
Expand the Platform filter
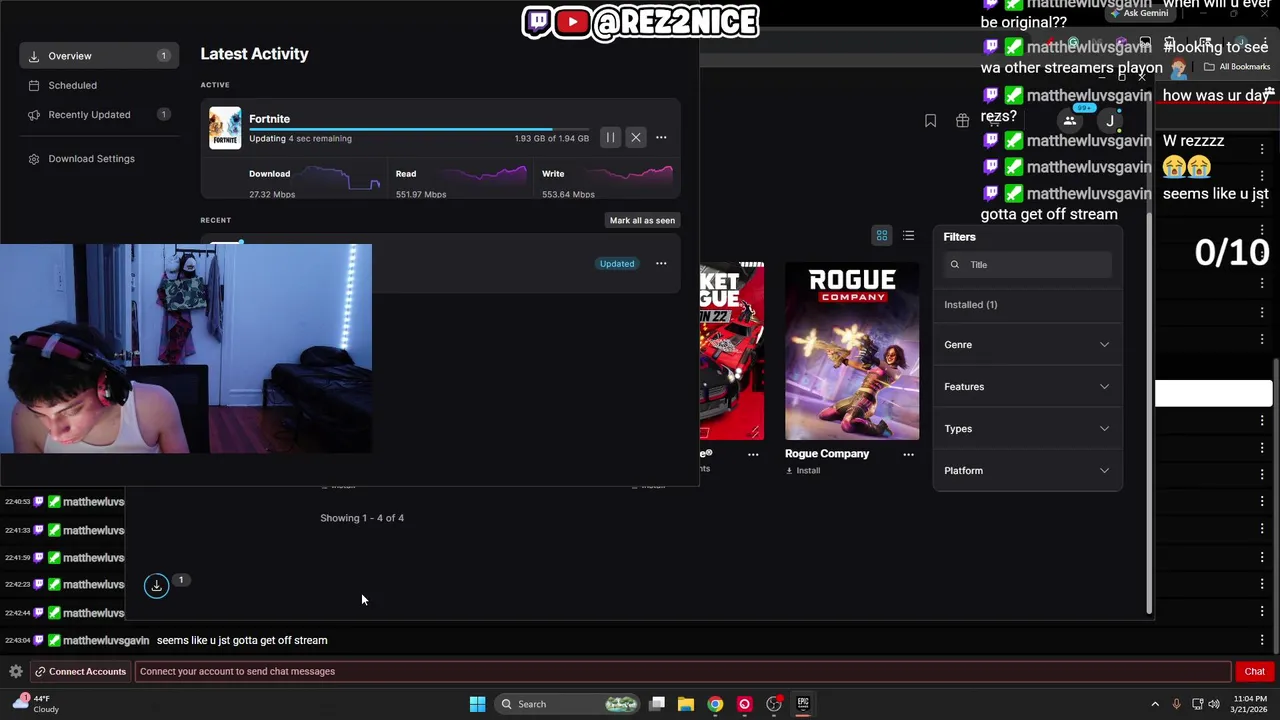[x=1027, y=471]
